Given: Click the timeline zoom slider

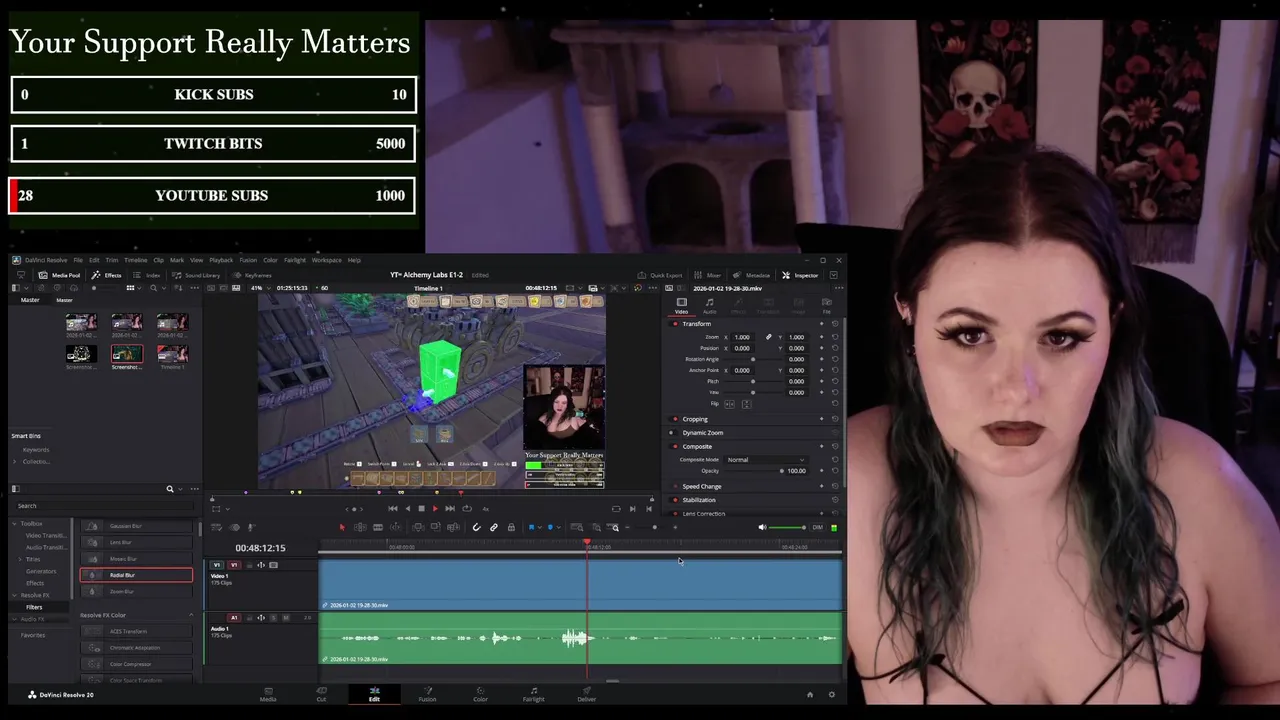Looking at the screenshot, I should click(654, 527).
